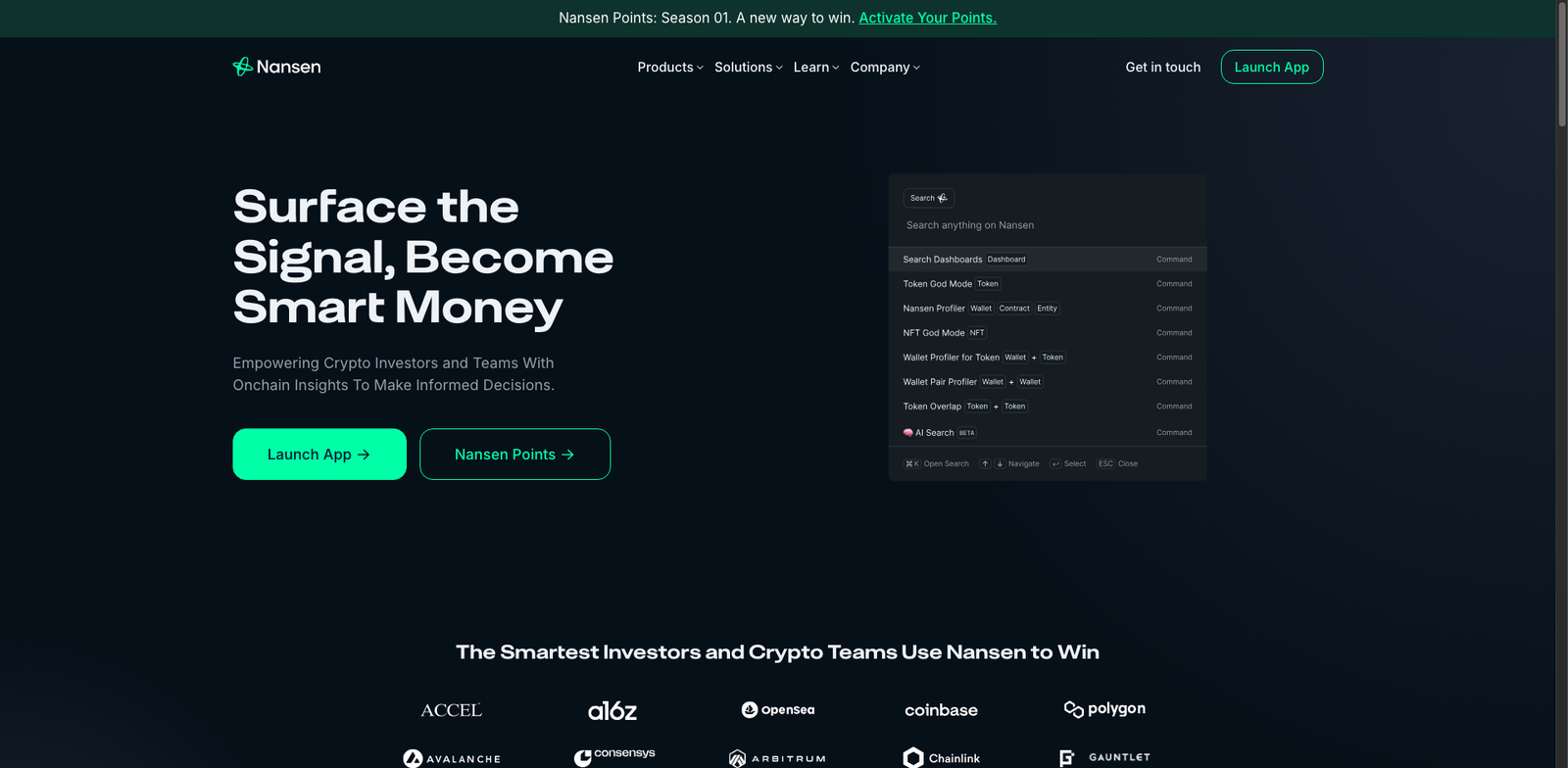This screenshot has height=768, width=1568.
Task: Expand the Solutions dropdown menu
Action: (749, 68)
